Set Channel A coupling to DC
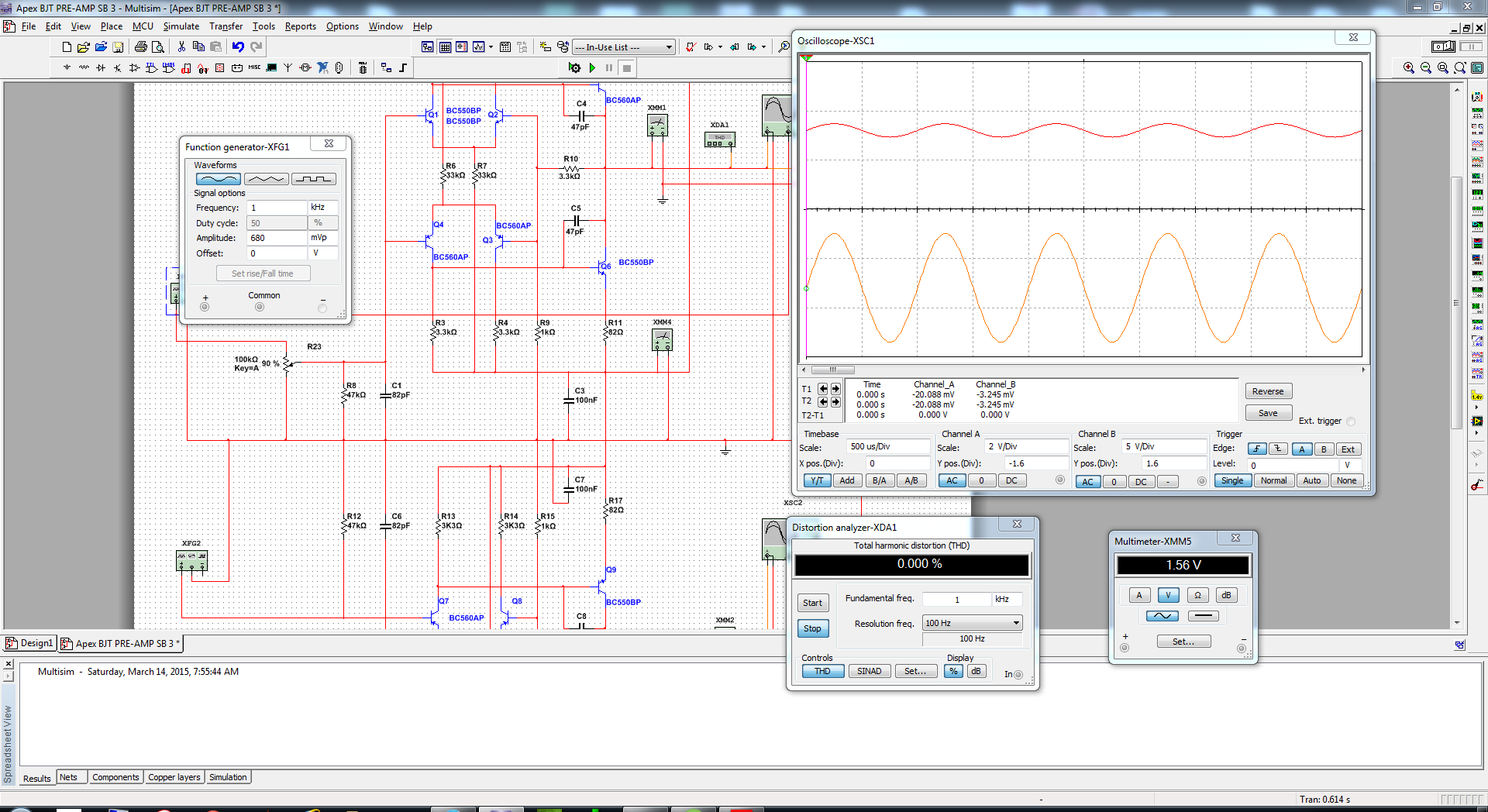 pos(1011,480)
